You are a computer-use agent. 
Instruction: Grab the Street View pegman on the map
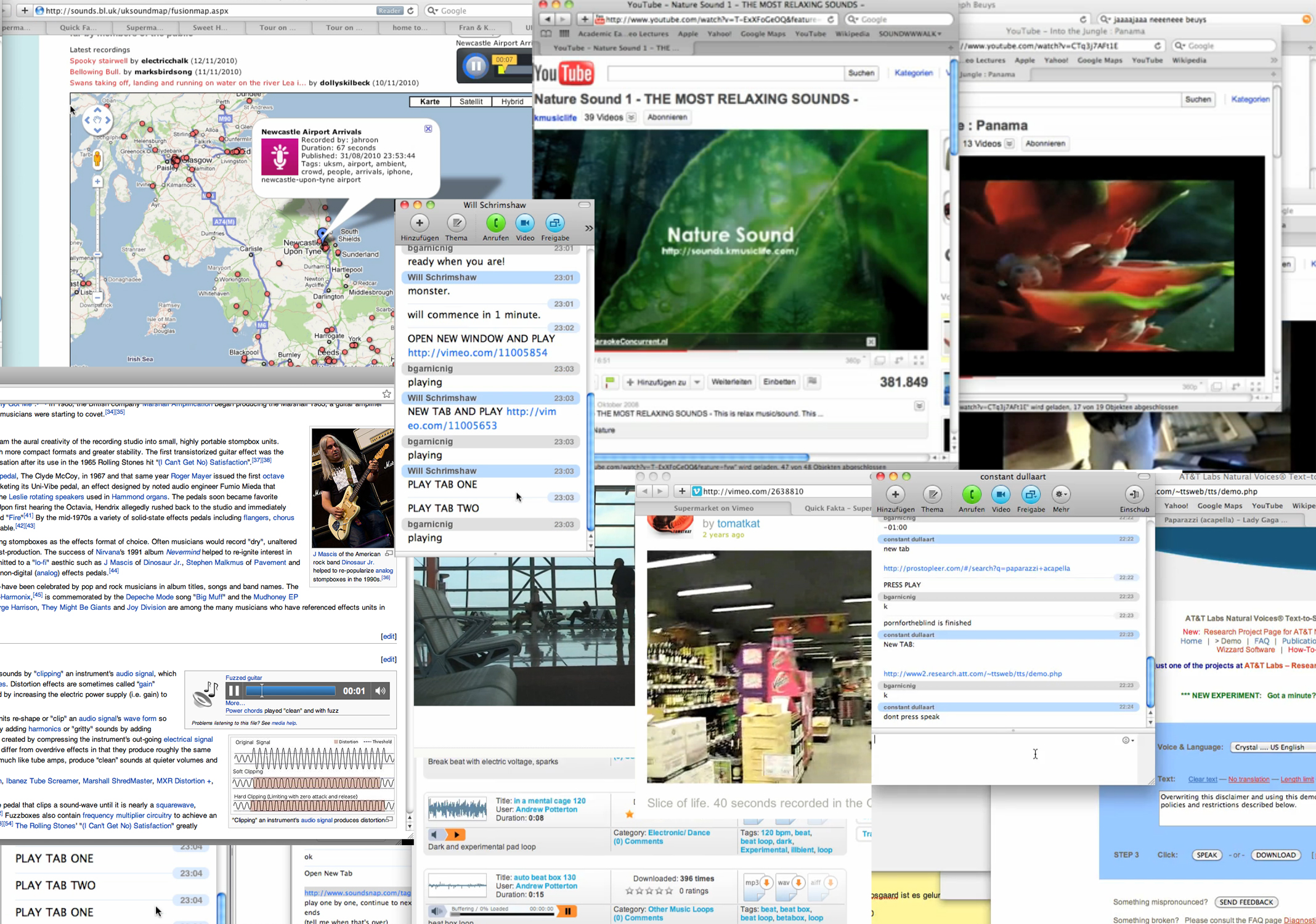pos(97,159)
